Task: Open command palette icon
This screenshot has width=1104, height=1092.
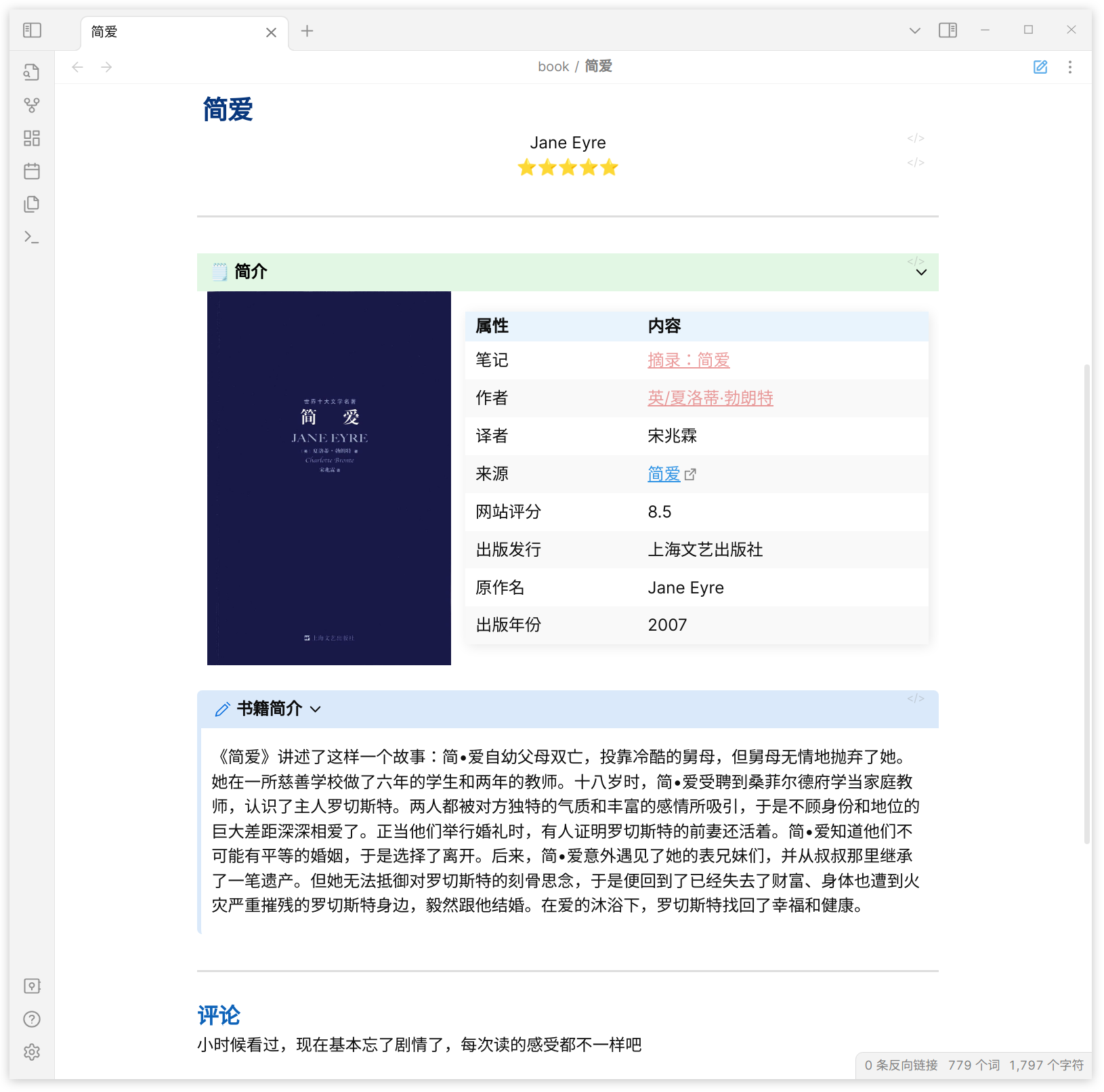Action: tap(32, 237)
